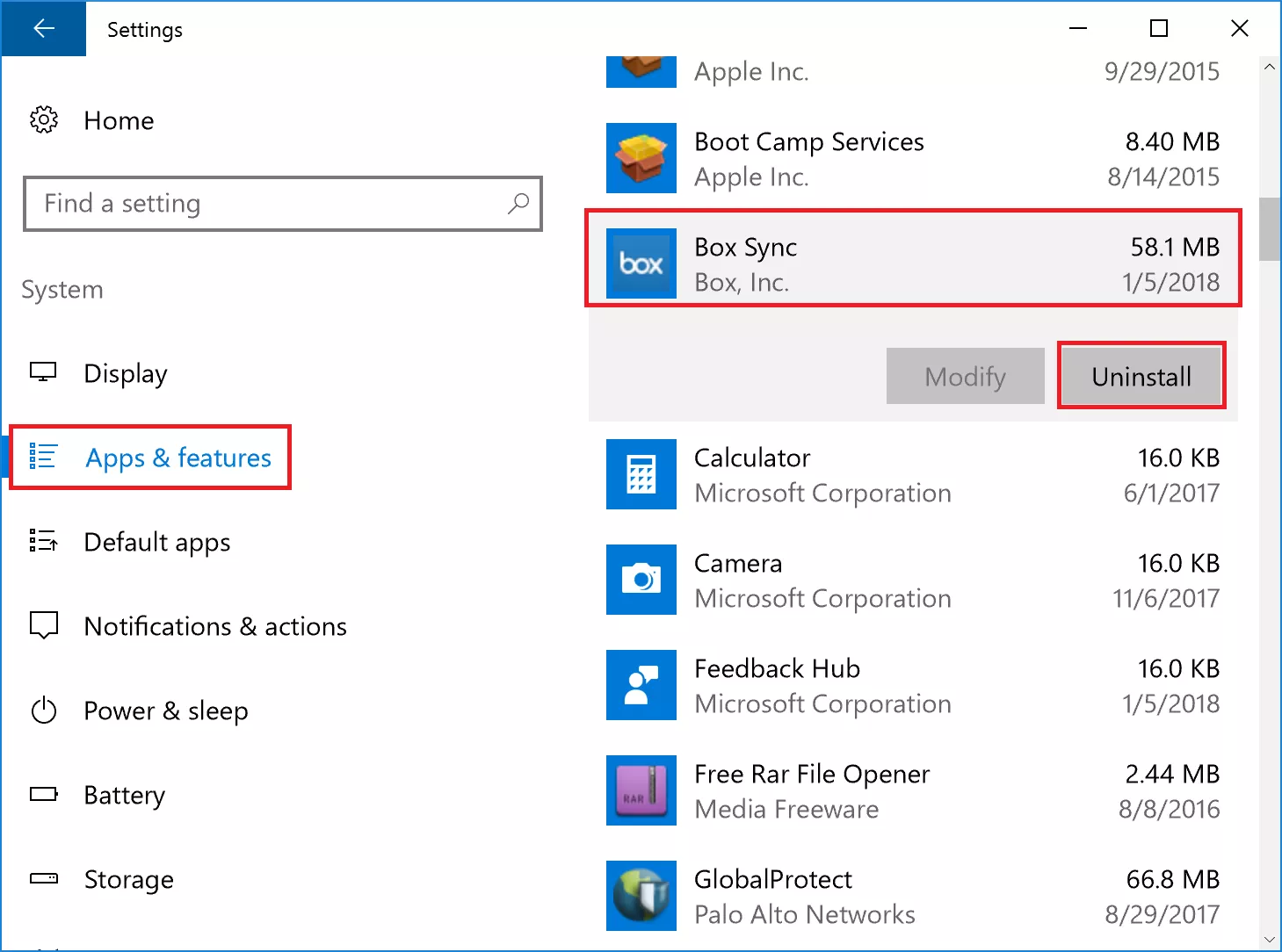Screen dimensions: 1282x952
Task: Go back with the Settings back arrow
Action: coord(44,29)
